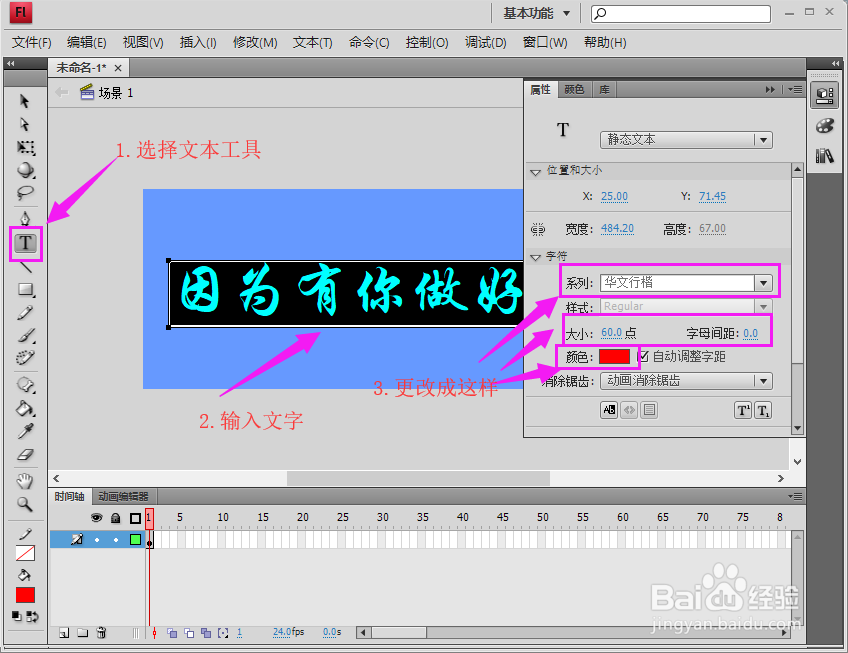Click the search input field
848x653 pixels.
coord(681,14)
